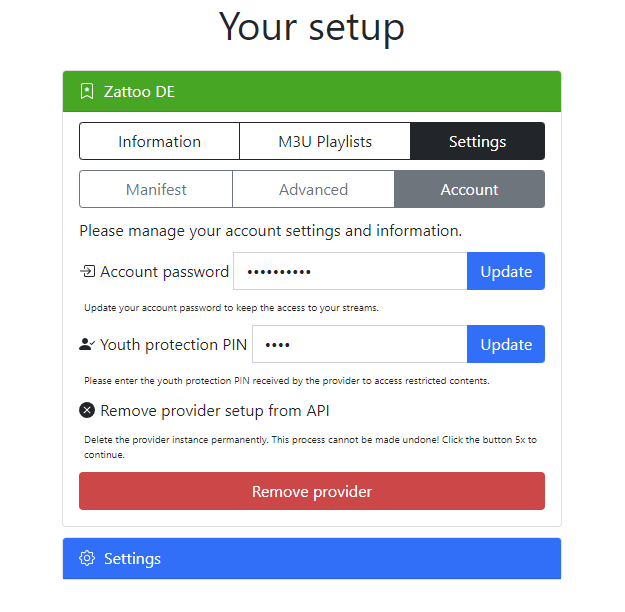Click the login arrow icon by Account password

coord(88,272)
